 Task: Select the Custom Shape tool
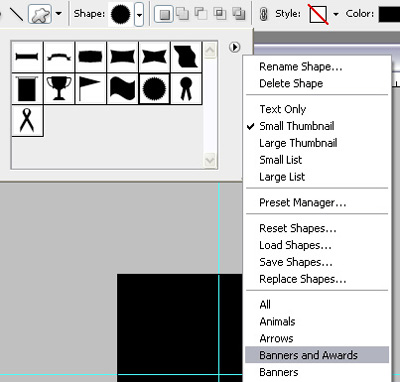pos(40,14)
